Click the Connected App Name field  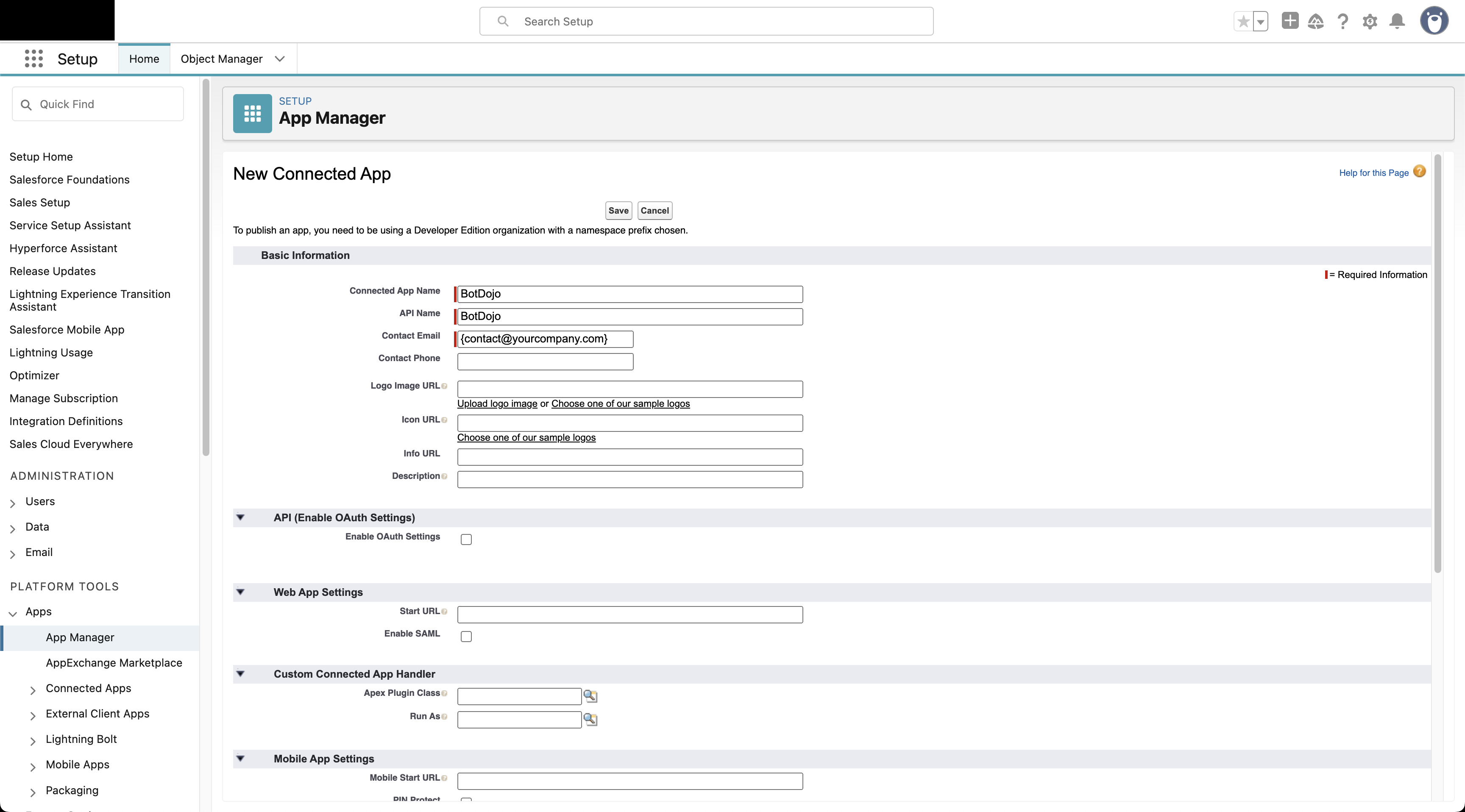629,294
